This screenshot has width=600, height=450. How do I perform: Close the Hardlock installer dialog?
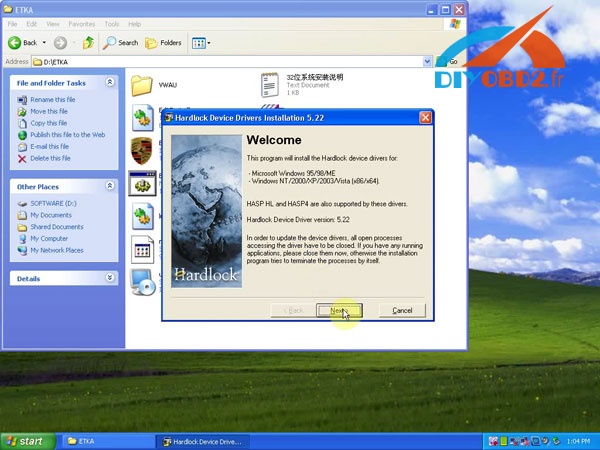coord(425,117)
